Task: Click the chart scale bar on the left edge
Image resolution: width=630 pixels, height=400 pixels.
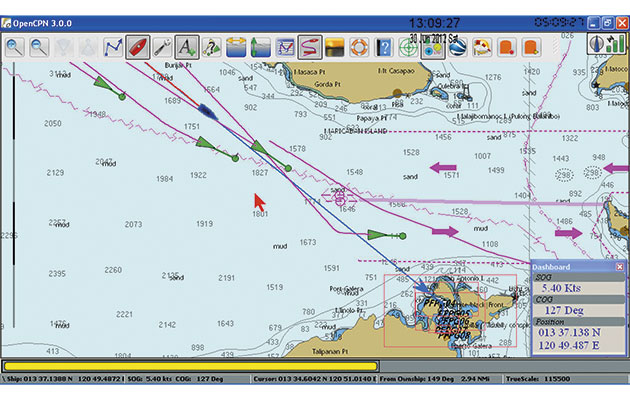Action: pyautogui.click(x=14, y=195)
